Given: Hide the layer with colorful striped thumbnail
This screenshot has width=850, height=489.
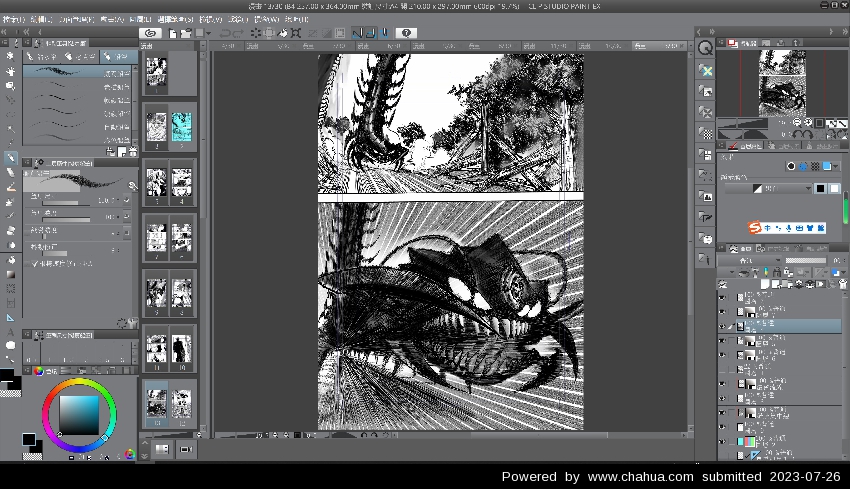Looking at the screenshot, I should pyautogui.click(x=722, y=441).
